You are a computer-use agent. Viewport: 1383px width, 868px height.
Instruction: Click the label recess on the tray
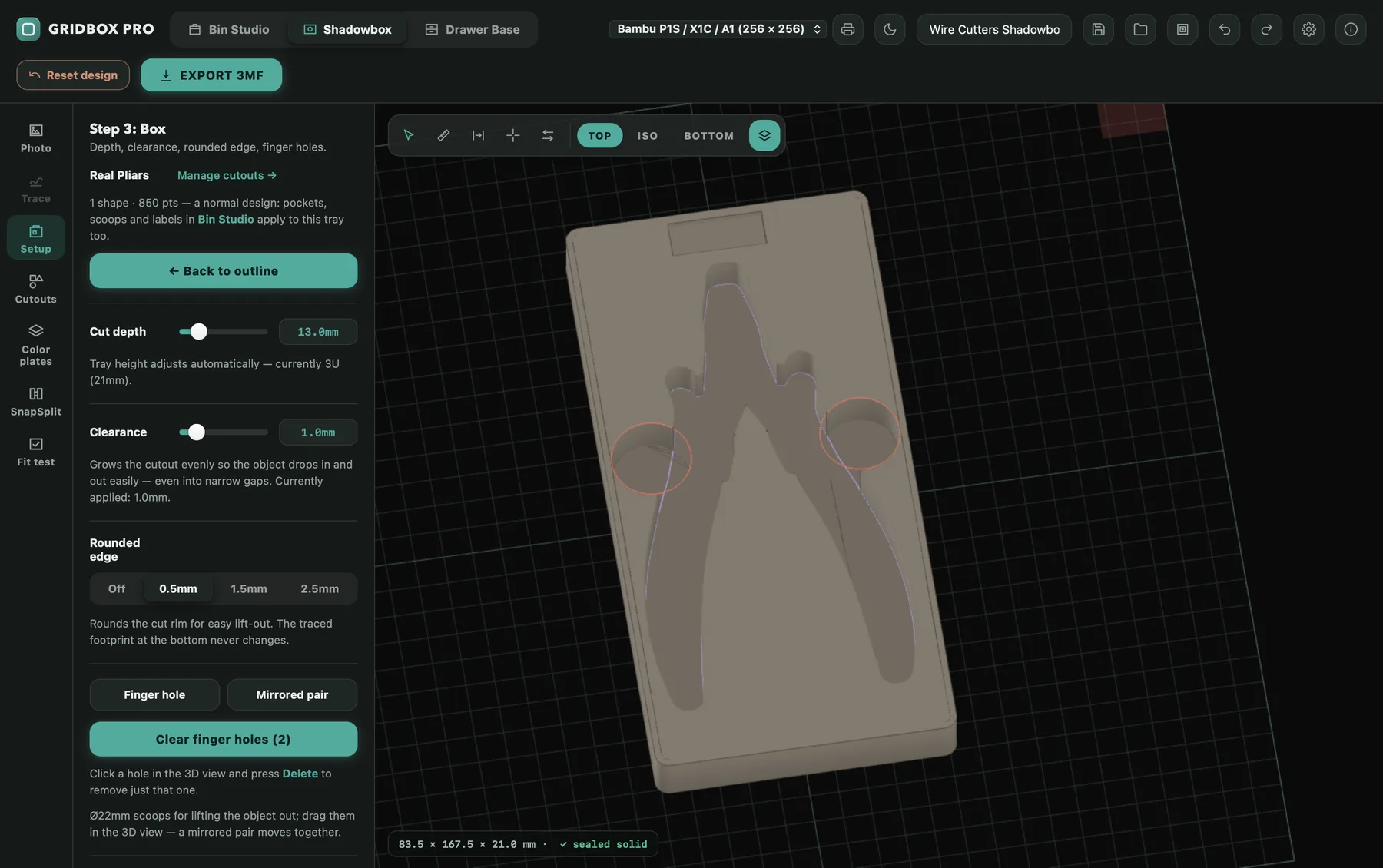pyautogui.click(x=718, y=234)
